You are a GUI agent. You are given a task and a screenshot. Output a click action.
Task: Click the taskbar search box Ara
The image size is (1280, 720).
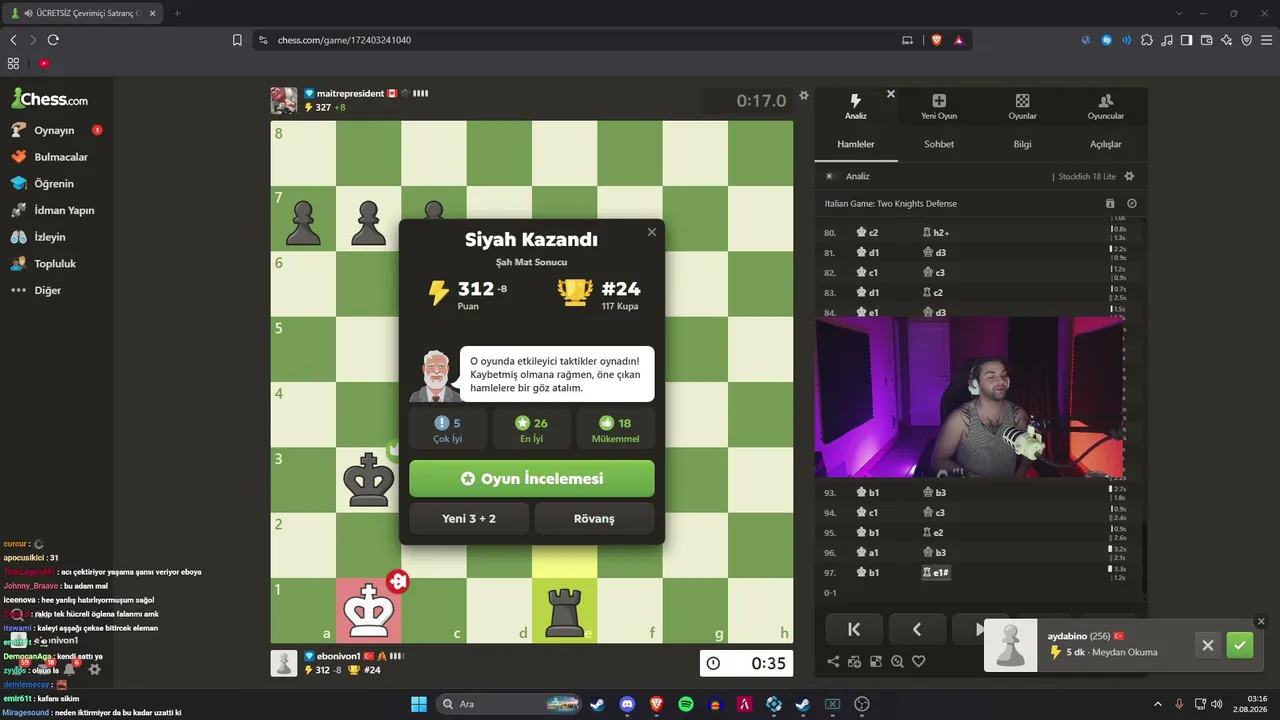tap(508, 704)
